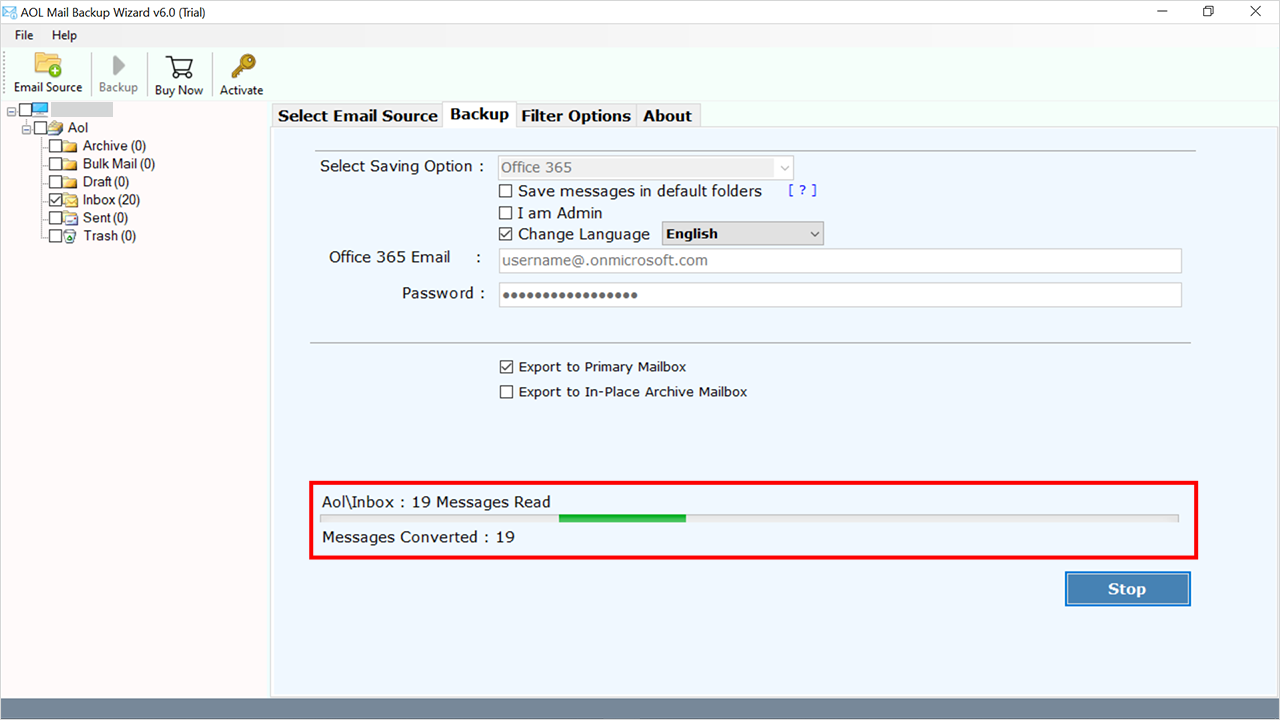Select the Backup tab
The width and height of the screenshot is (1280, 720).
pyautogui.click(x=479, y=114)
